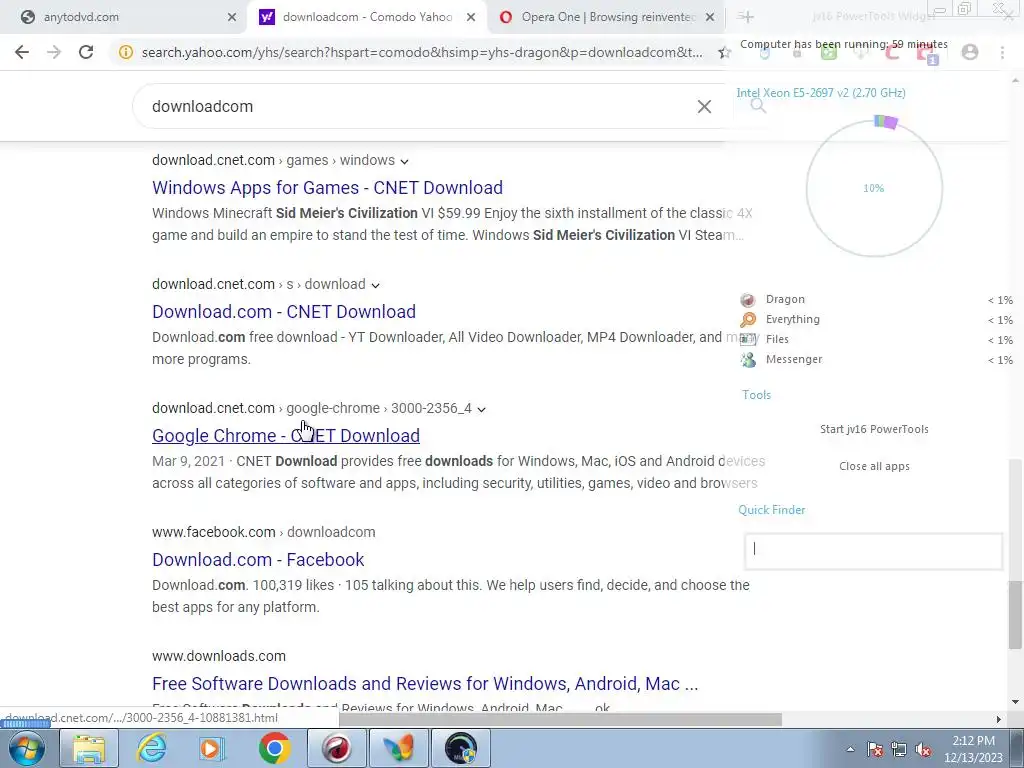Click Start jv16 PowerTools
The image size is (1024, 768).
coord(874,429)
